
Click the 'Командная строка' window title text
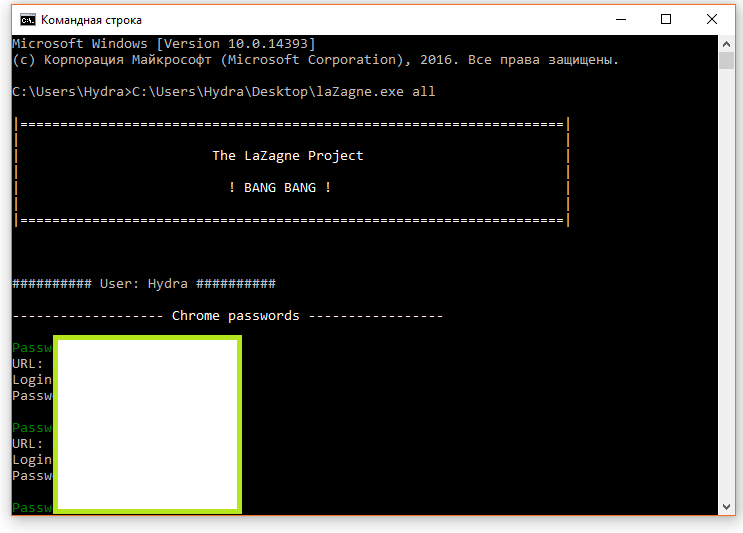[x=91, y=20]
